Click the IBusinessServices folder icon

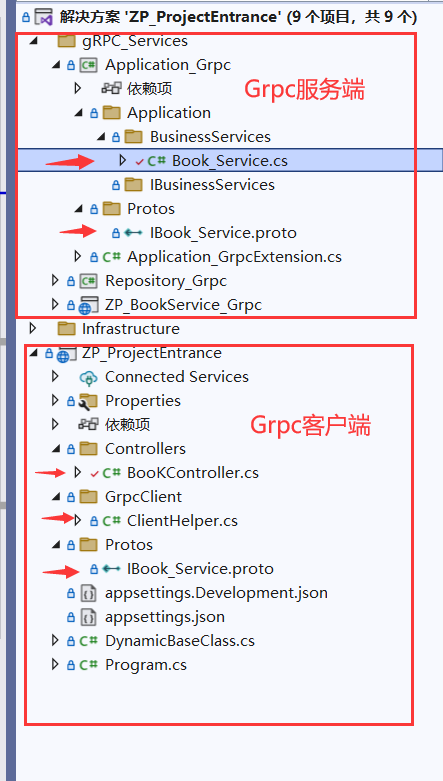click(x=133, y=185)
